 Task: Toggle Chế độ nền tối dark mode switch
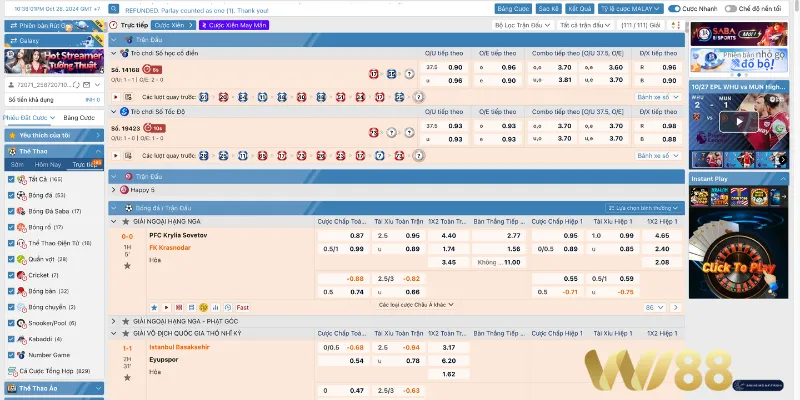click(731, 9)
